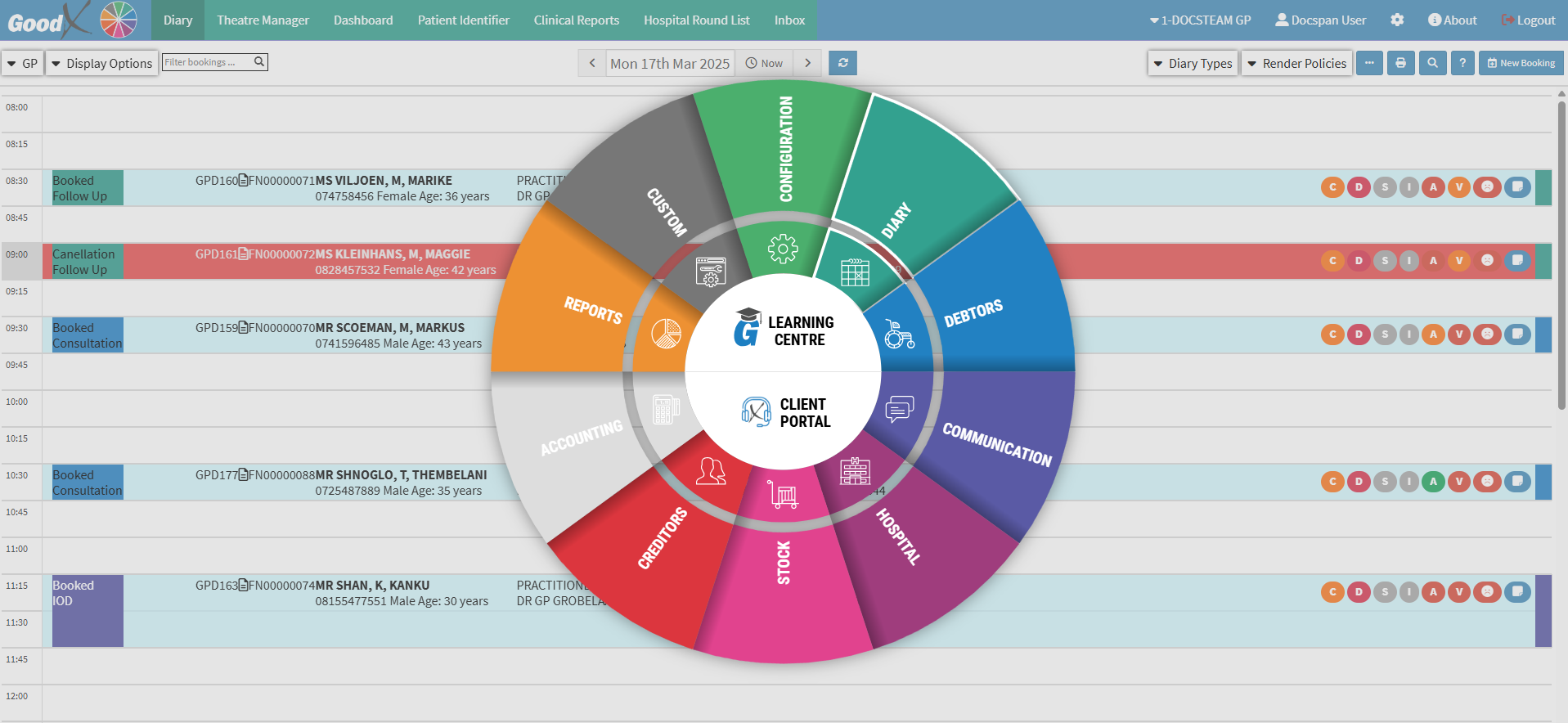Click the Reports pie chart icon
The height and width of the screenshot is (723, 1568).
pos(666,334)
